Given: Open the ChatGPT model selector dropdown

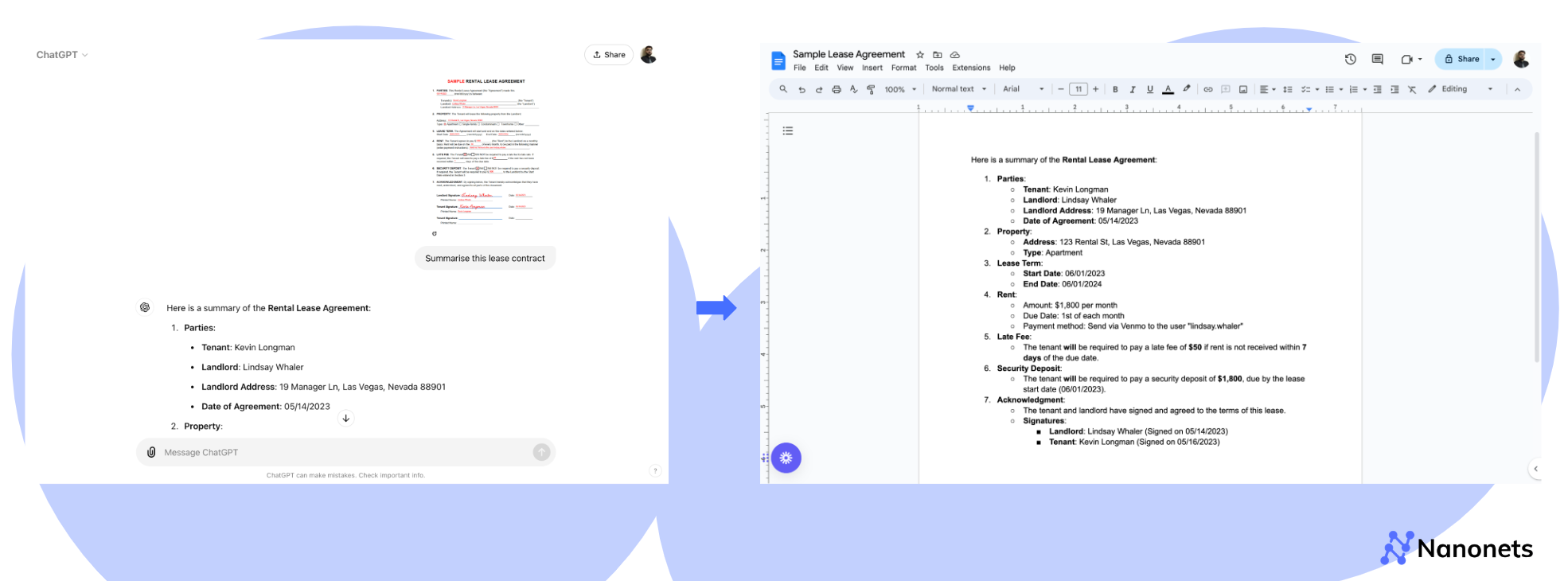Looking at the screenshot, I should click(x=62, y=55).
